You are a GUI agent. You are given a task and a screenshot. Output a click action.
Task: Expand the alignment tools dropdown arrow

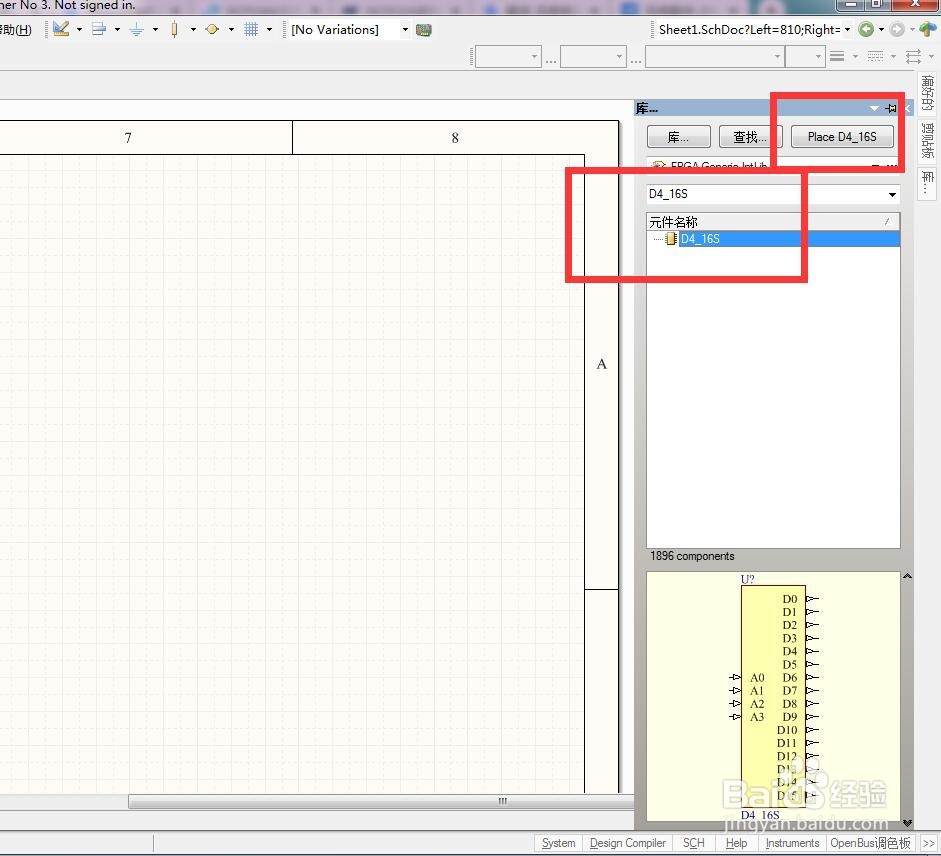(x=117, y=29)
